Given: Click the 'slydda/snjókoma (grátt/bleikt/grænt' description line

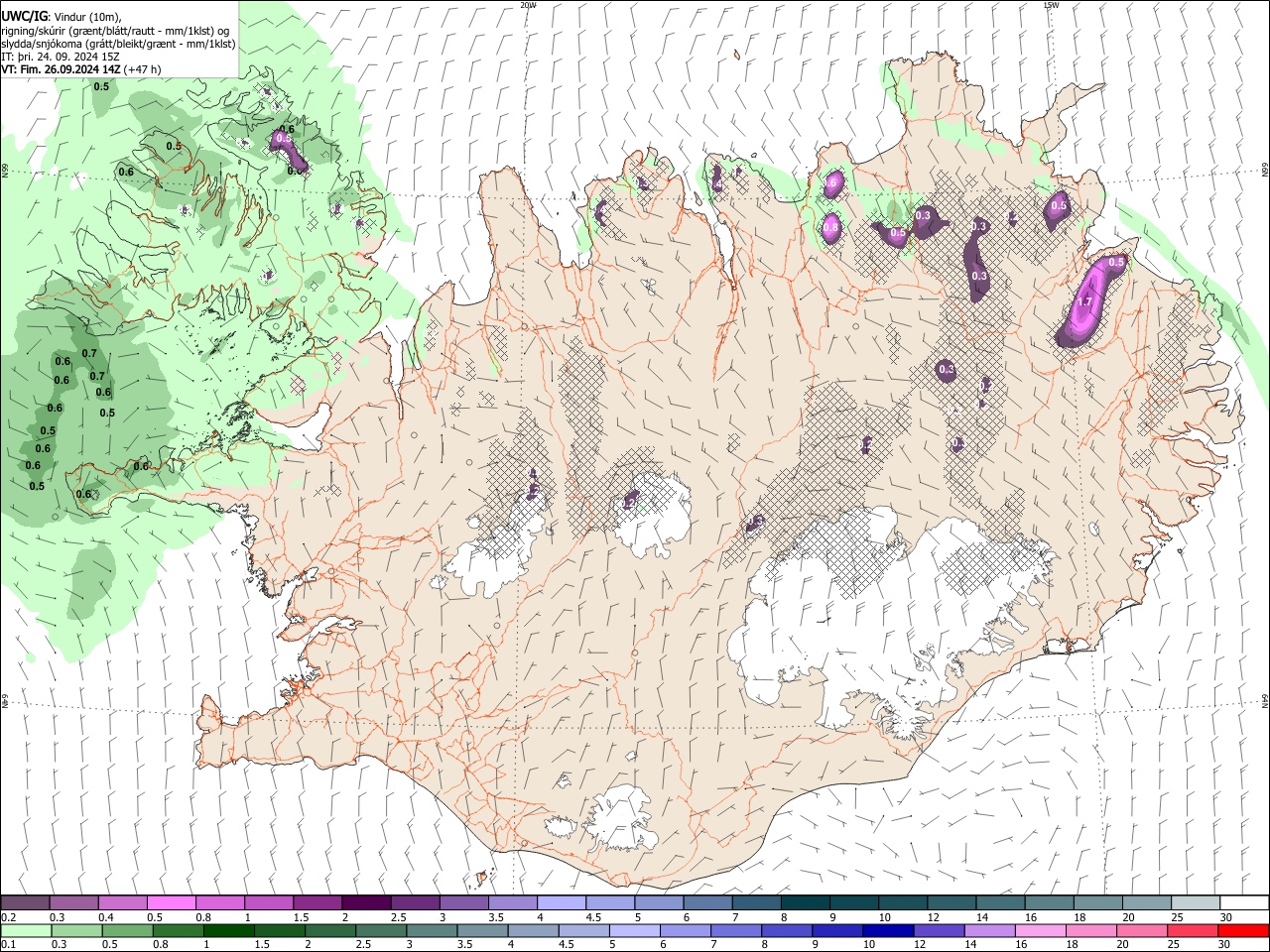Looking at the screenshot, I should [86, 44].
